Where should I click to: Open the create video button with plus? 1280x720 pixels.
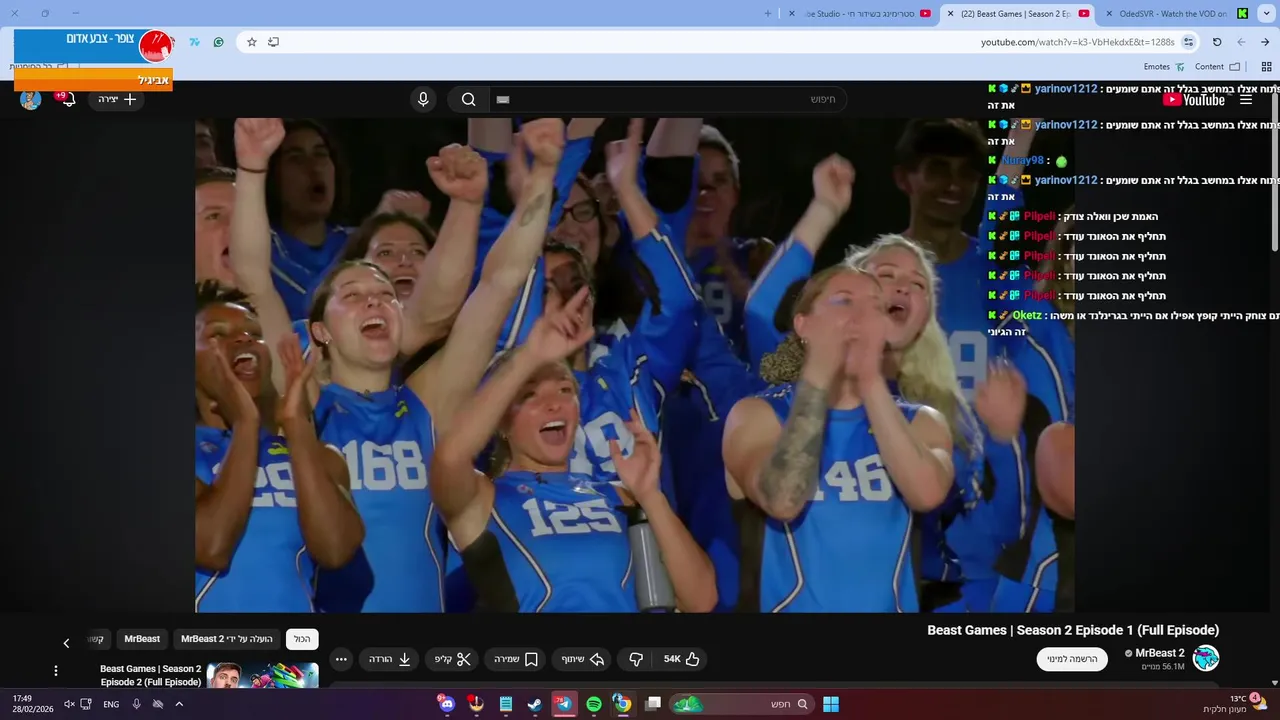pos(117,99)
